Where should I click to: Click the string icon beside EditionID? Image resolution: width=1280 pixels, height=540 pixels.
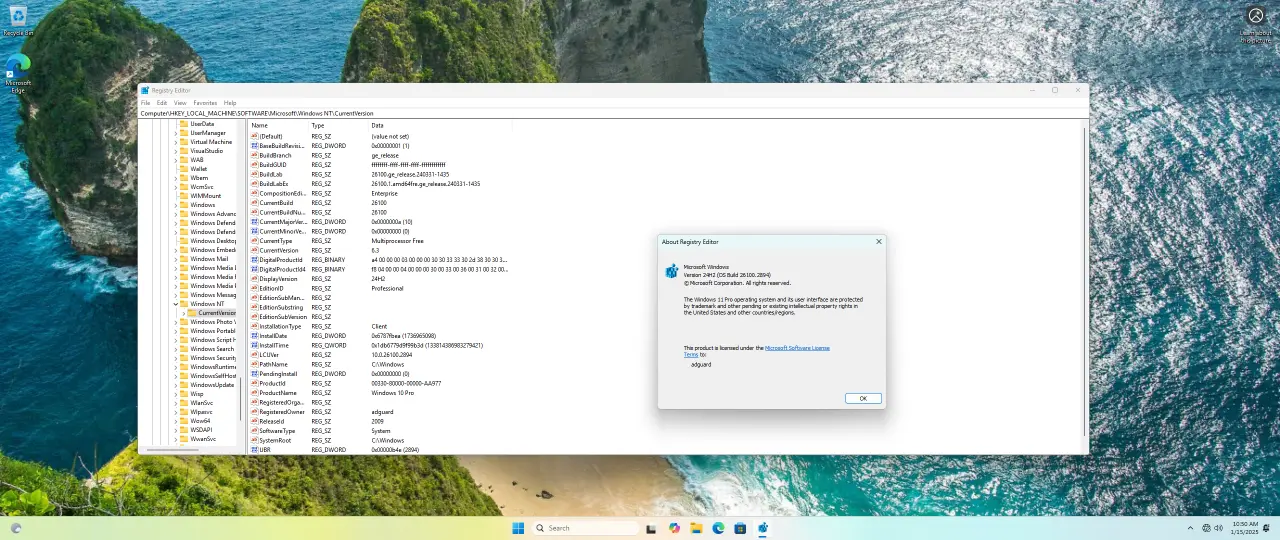[x=255, y=288]
